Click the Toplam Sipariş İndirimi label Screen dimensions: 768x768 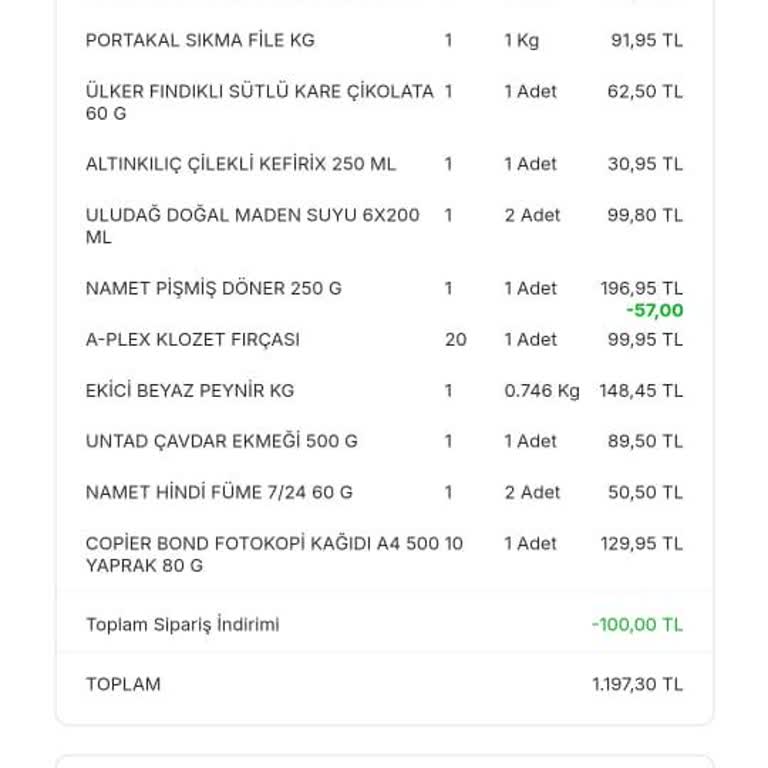click(x=182, y=625)
